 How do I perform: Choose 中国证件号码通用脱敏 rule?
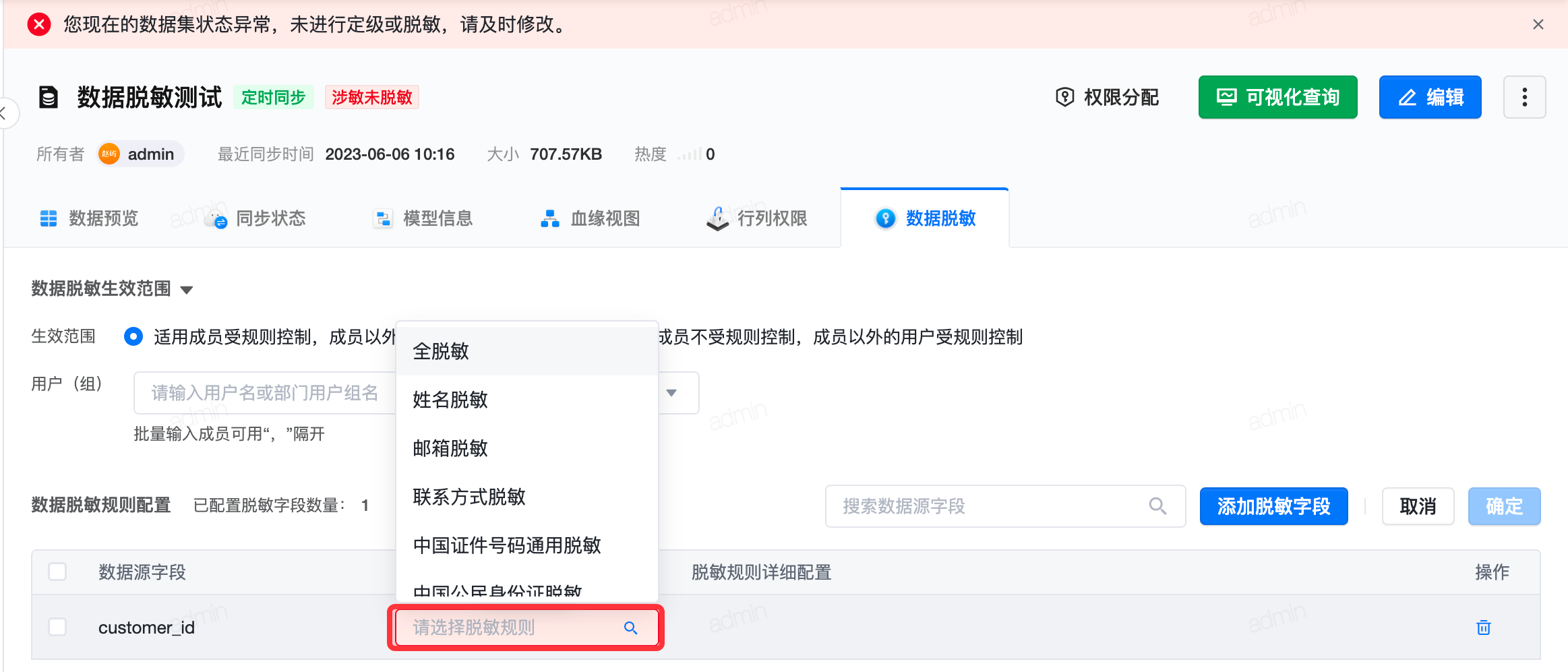click(x=526, y=545)
